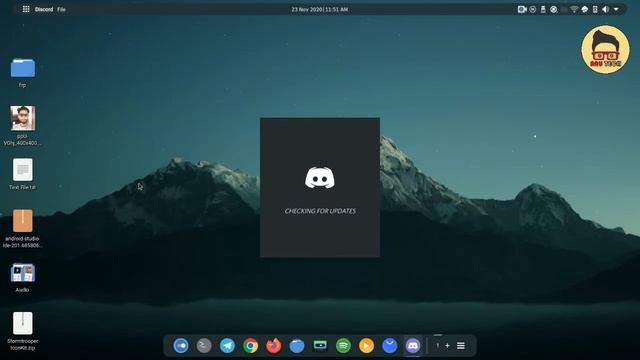Click the Discord icon in the dock
The image size is (640, 360).
pos(413,346)
